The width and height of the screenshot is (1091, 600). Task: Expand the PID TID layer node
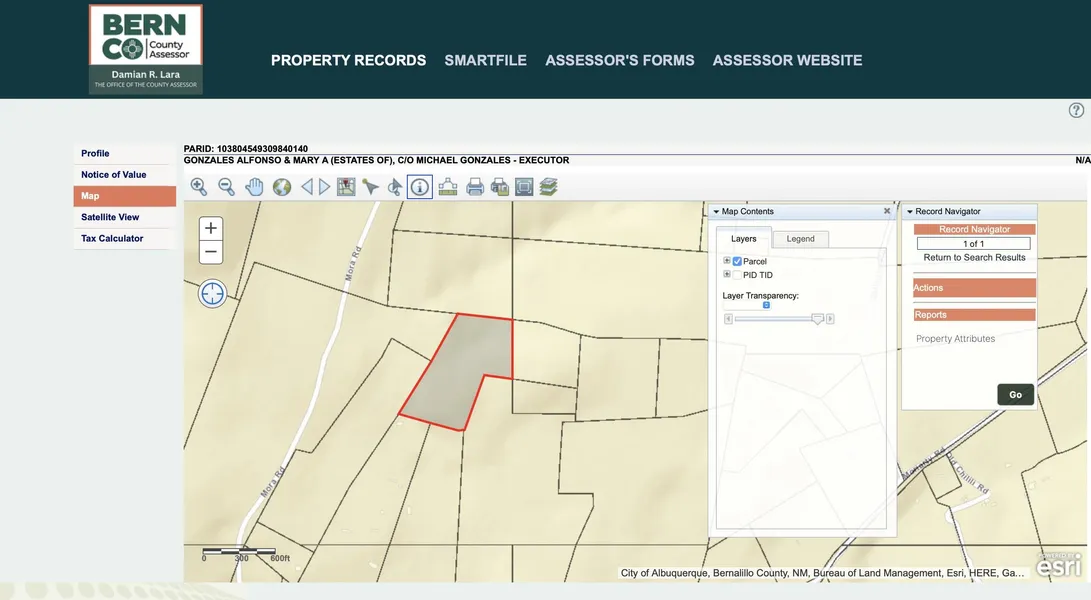click(727, 275)
